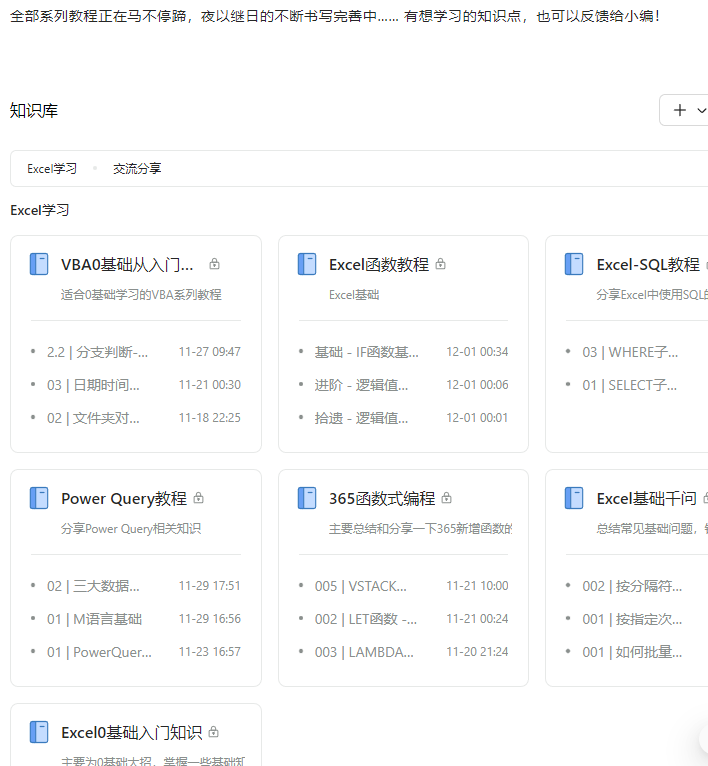This screenshot has height=766, width=708.
Task: Click lock icon beside Power Query教程
Action: (x=198, y=498)
